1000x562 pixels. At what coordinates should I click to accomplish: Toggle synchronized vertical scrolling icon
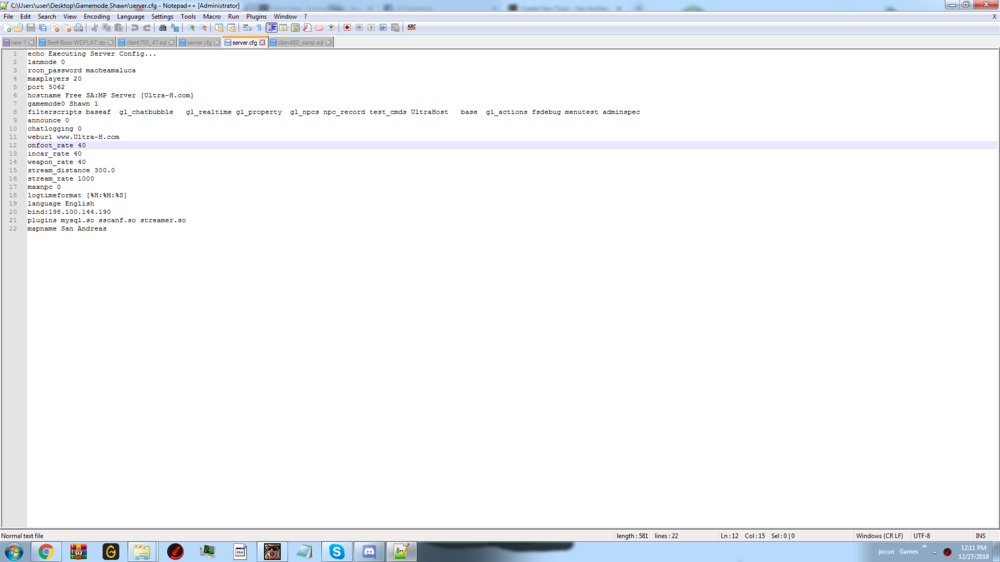[219, 28]
